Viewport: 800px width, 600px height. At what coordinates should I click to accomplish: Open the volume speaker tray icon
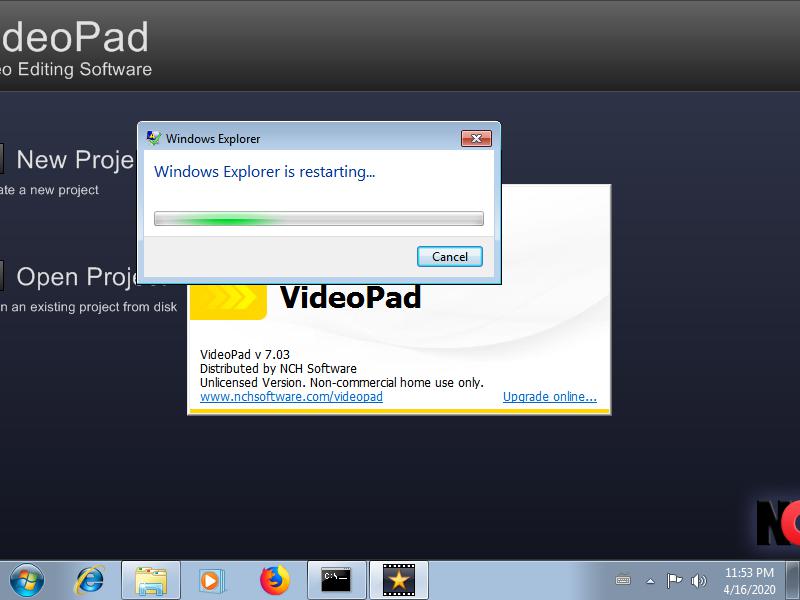(698, 580)
